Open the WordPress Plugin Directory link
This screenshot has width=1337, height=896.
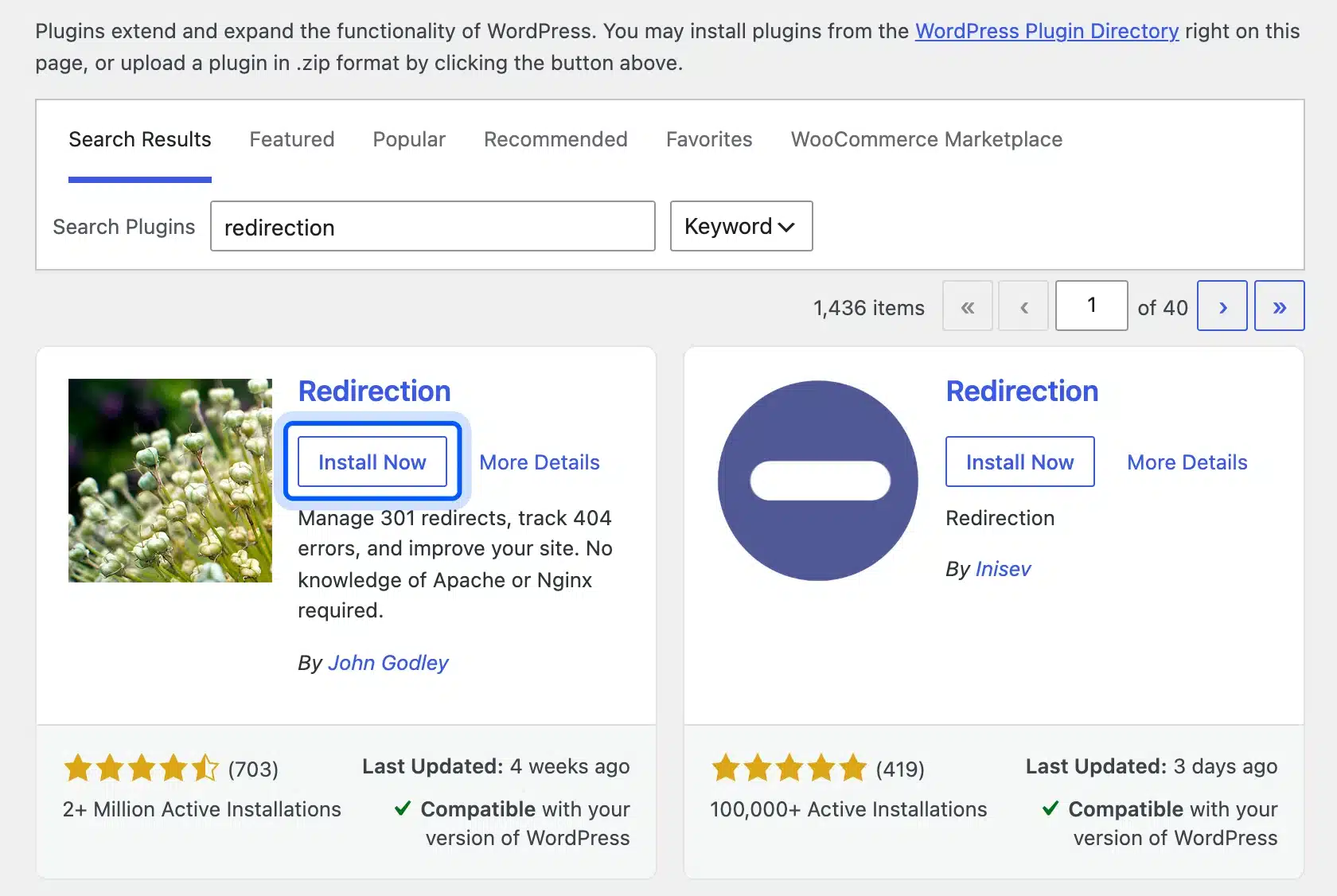[1047, 31]
